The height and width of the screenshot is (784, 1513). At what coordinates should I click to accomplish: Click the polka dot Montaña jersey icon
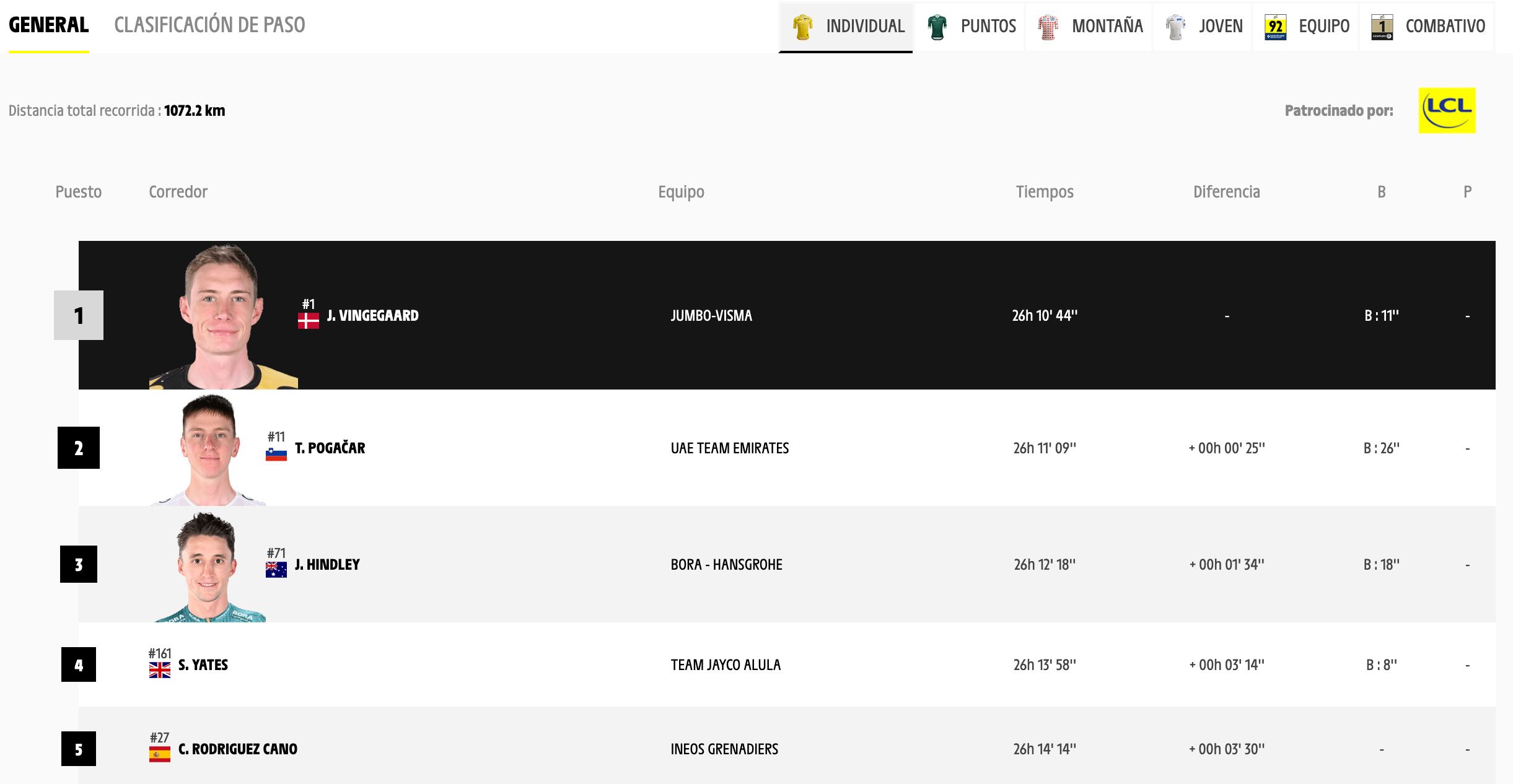click(x=1048, y=27)
